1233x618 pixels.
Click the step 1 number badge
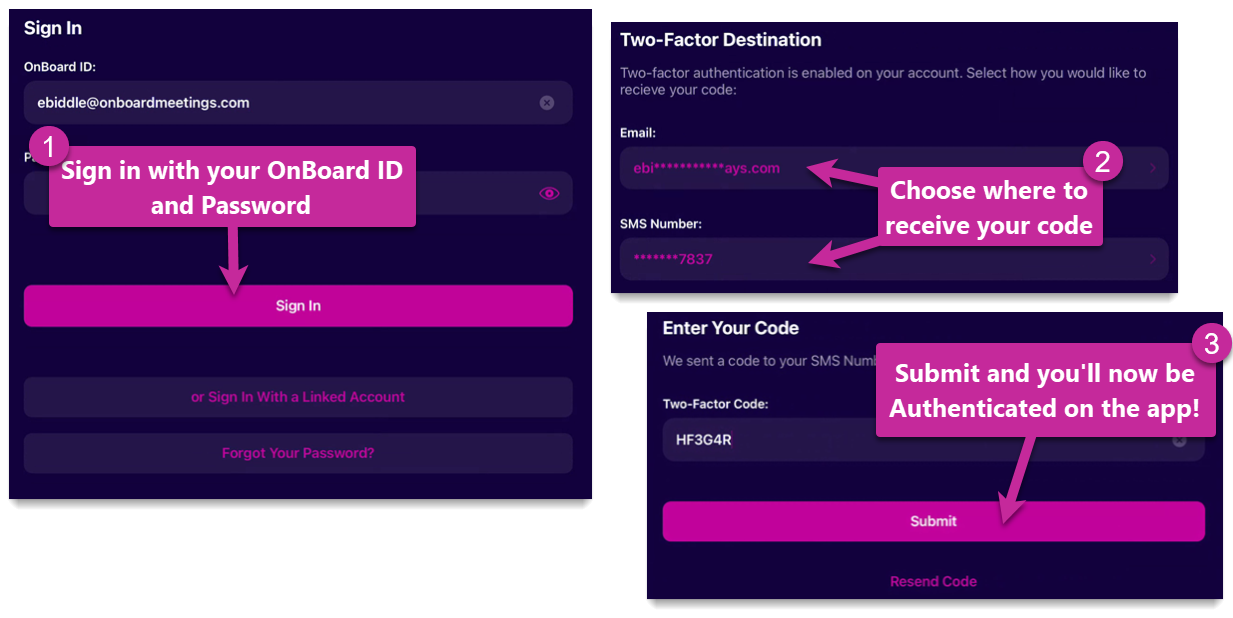pos(47,147)
